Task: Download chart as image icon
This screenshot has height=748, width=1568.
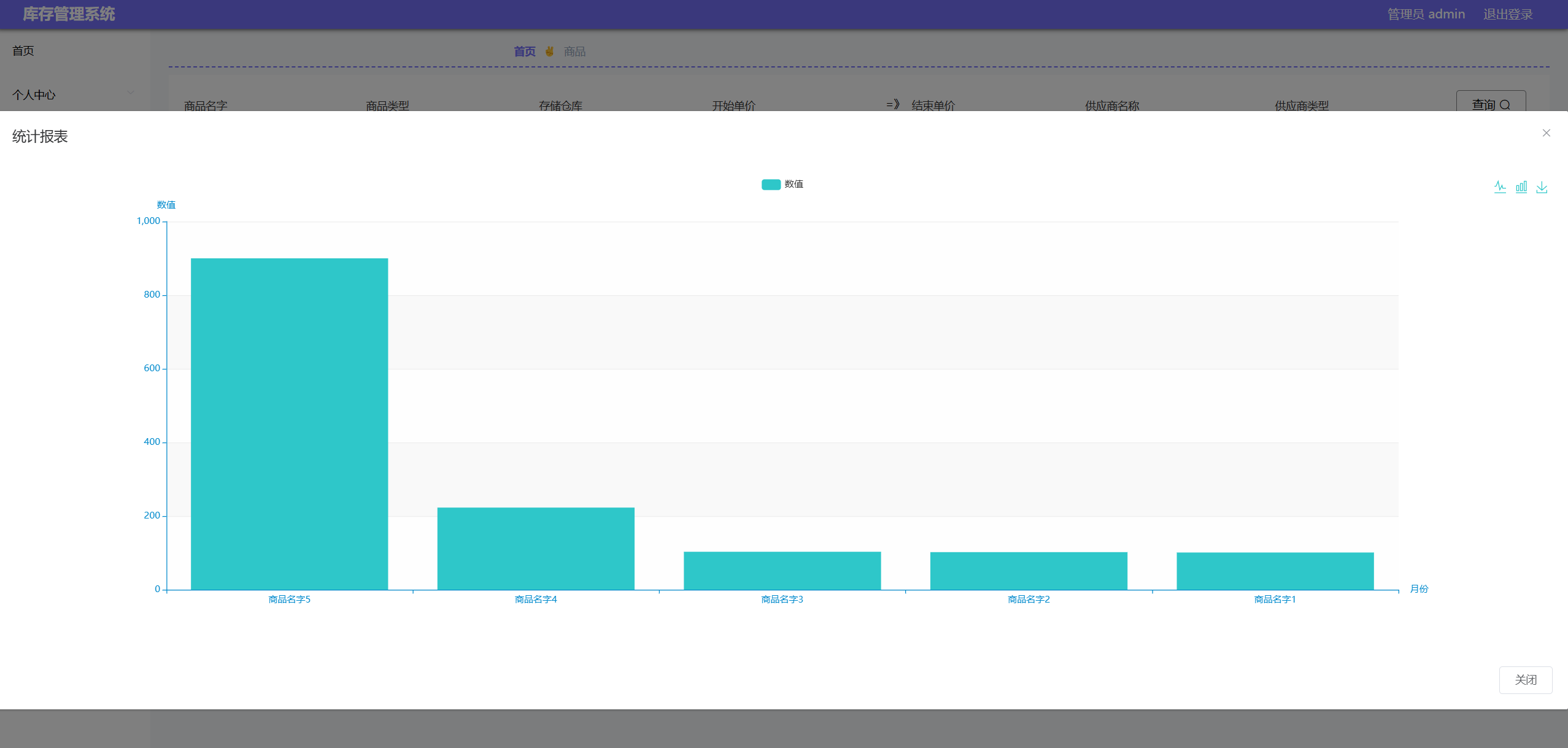Action: point(1542,187)
